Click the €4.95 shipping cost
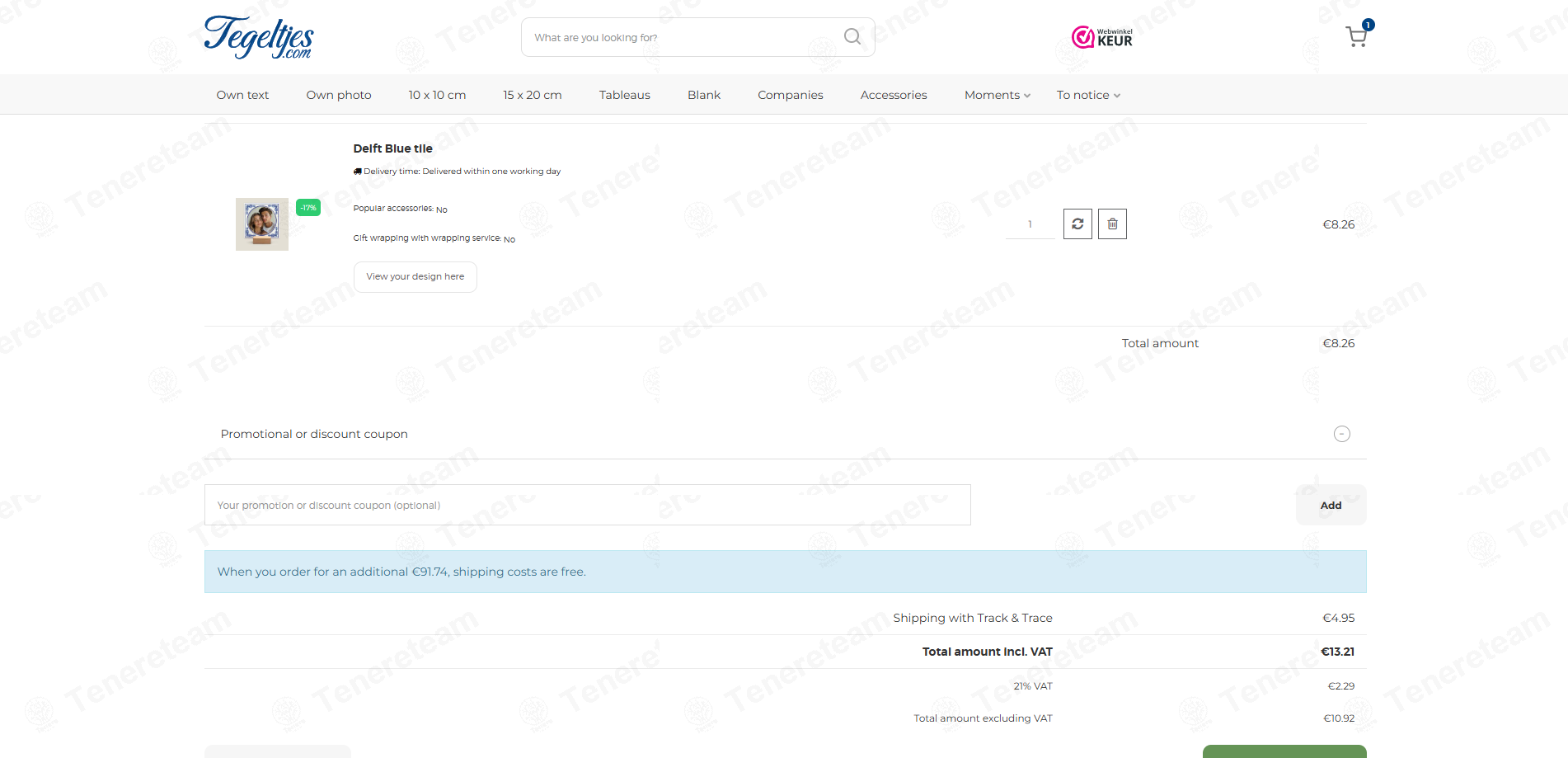This screenshot has height=758, width=1568. [x=1339, y=618]
